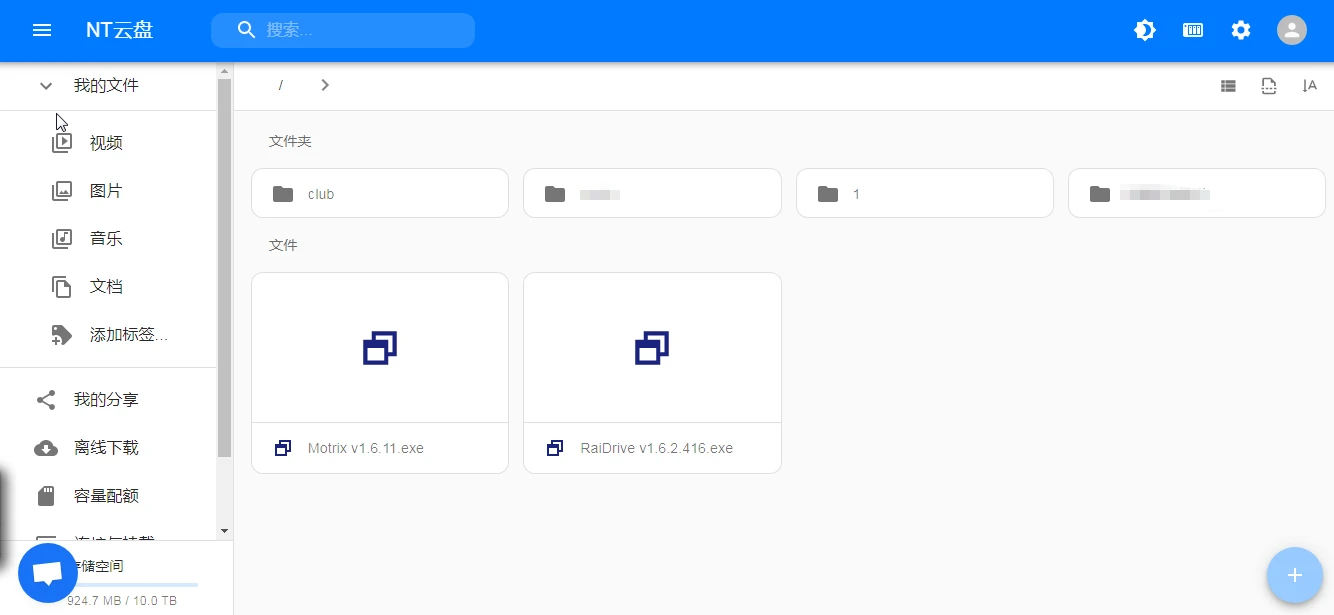Open 离线下载 offline download page
Viewport: 1334px width, 615px height.
pyautogui.click(x=106, y=448)
